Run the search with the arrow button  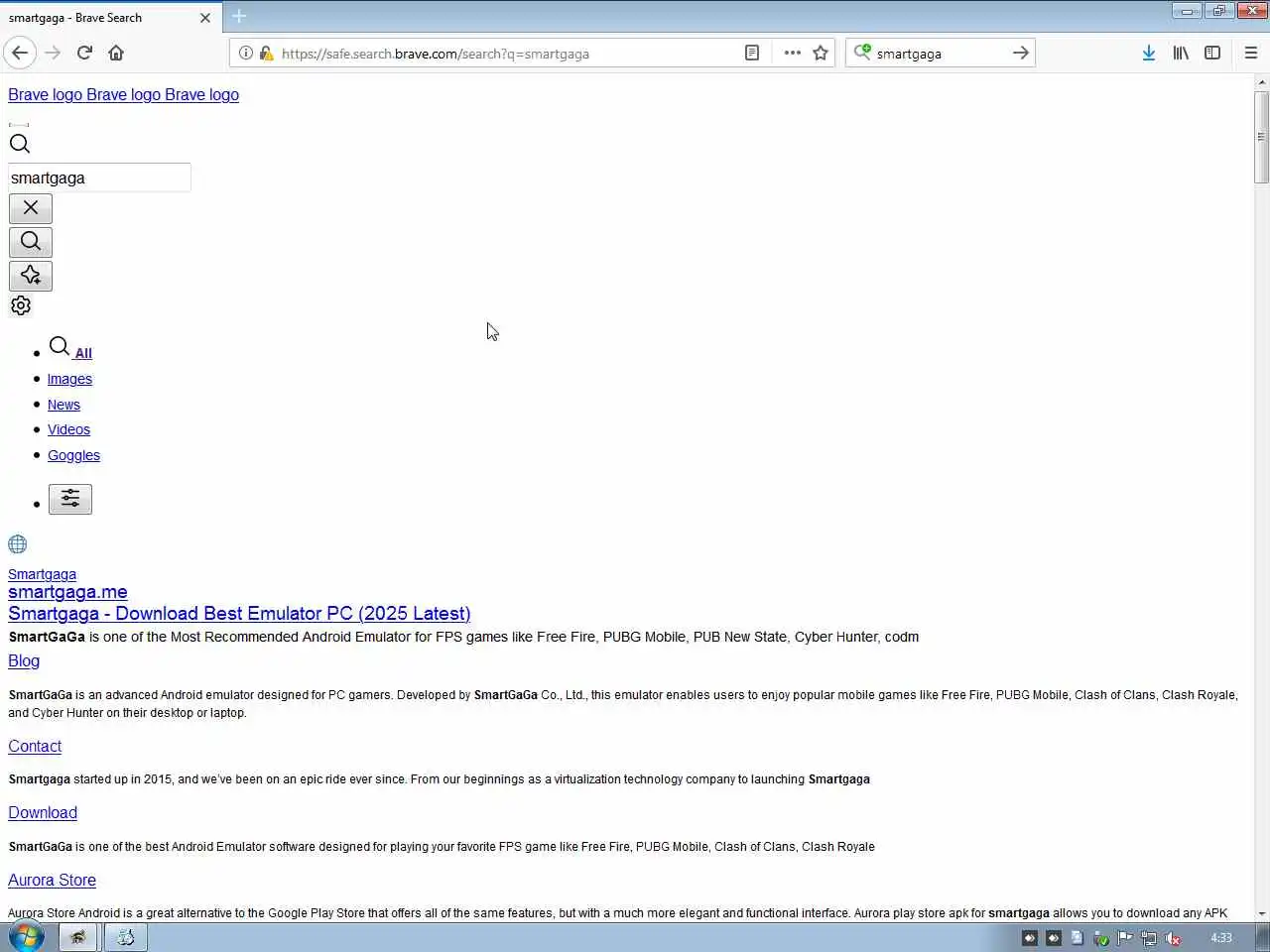[1020, 53]
